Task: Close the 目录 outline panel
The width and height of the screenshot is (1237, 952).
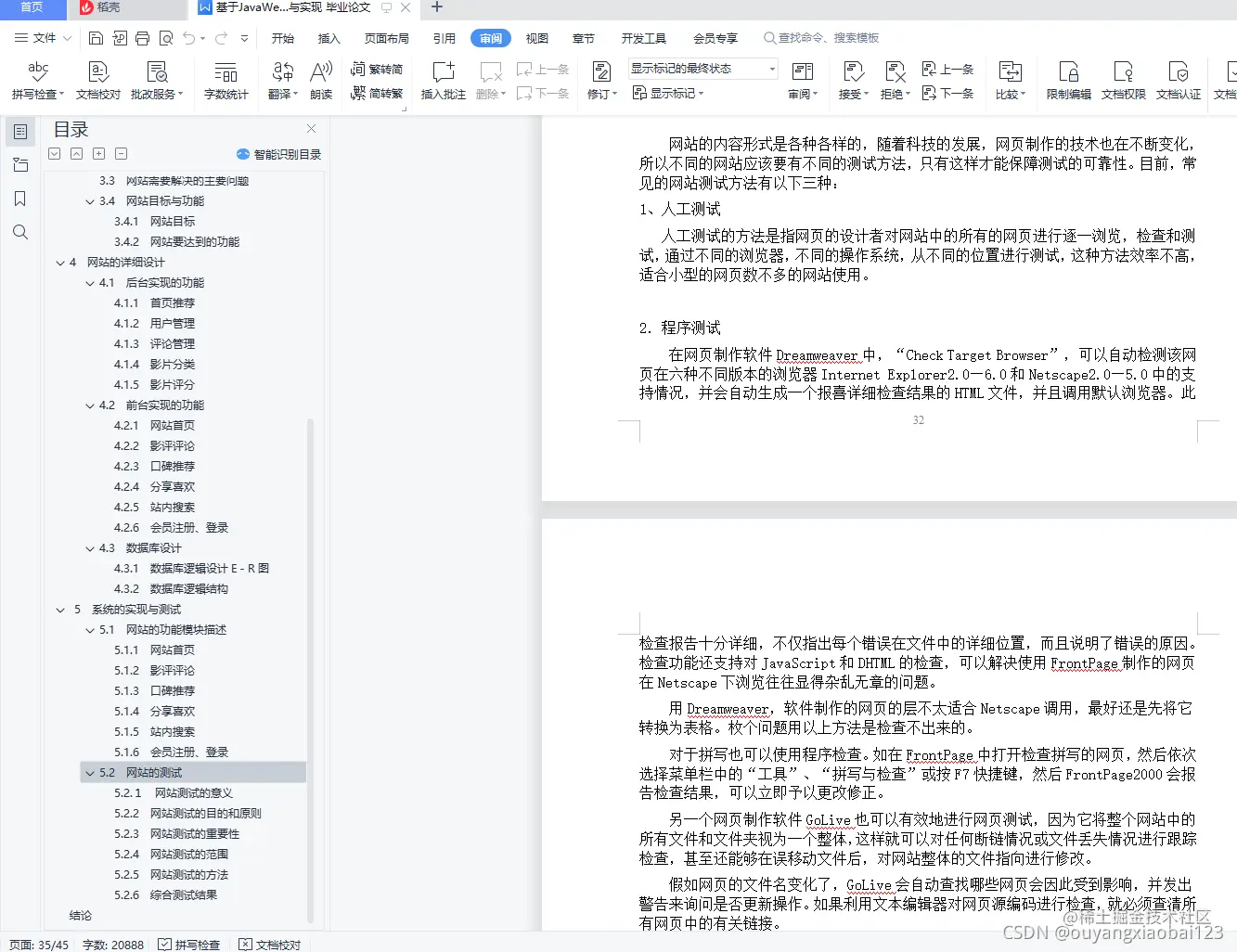Action: point(312,129)
